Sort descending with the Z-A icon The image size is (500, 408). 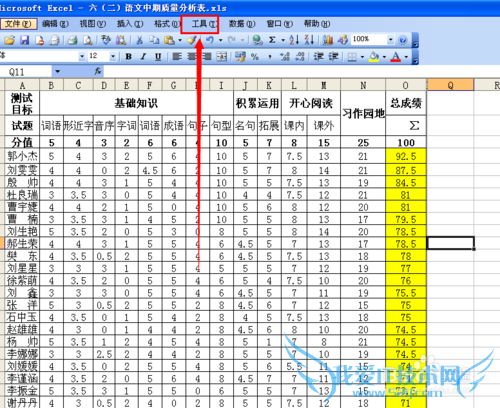point(309,40)
